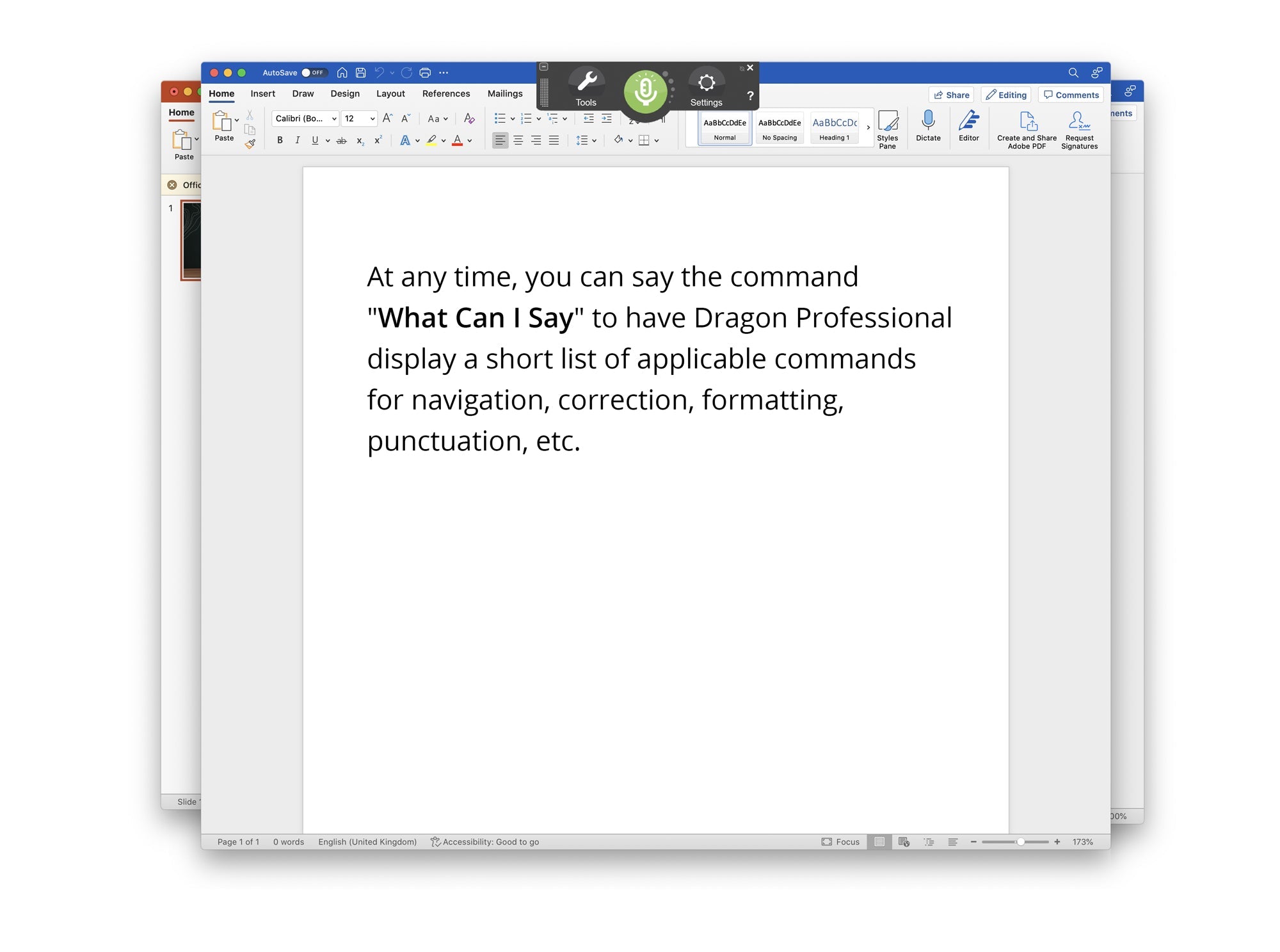Switch to the Insert tab
Viewport: 1280px width, 952px height.
pyautogui.click(x=262, y=93)
